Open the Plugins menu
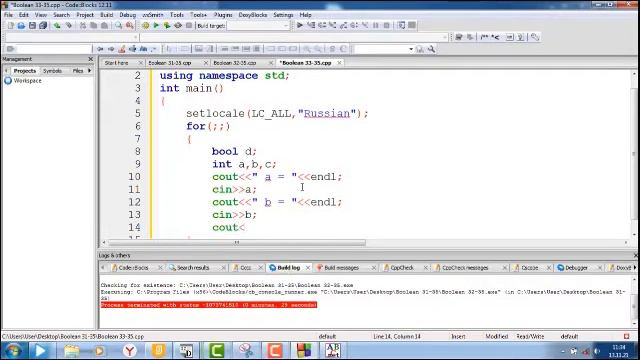Viewport: 640px width, 360px height. 223,15
